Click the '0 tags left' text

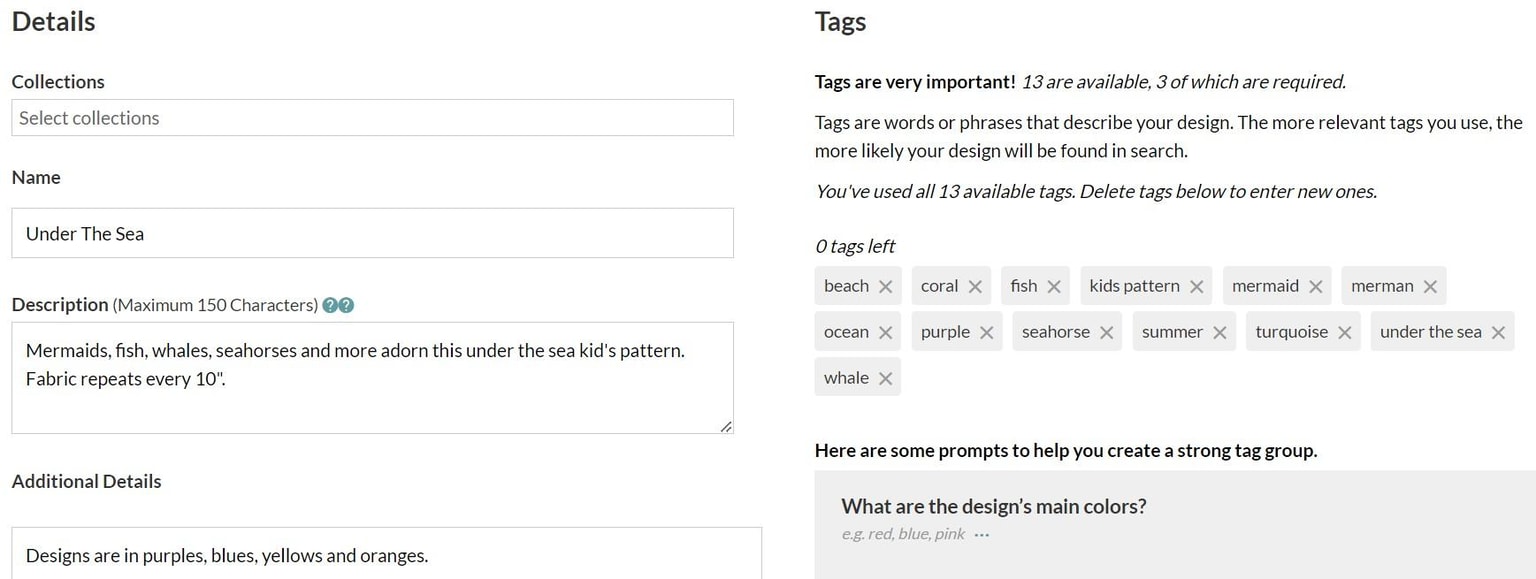click(855, 246)
